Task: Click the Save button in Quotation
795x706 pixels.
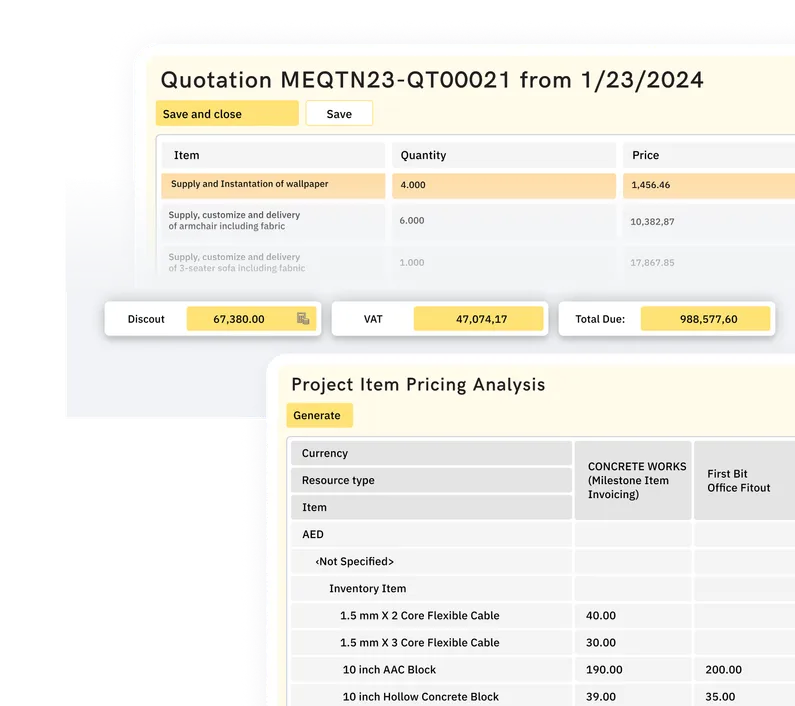Action: click(x=339, y=114)
